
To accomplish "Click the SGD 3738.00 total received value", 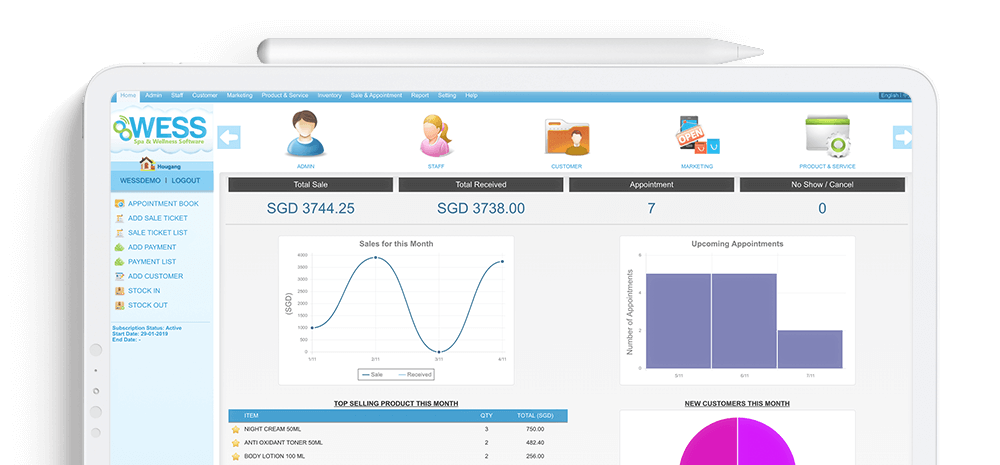I will click(481, 209).
